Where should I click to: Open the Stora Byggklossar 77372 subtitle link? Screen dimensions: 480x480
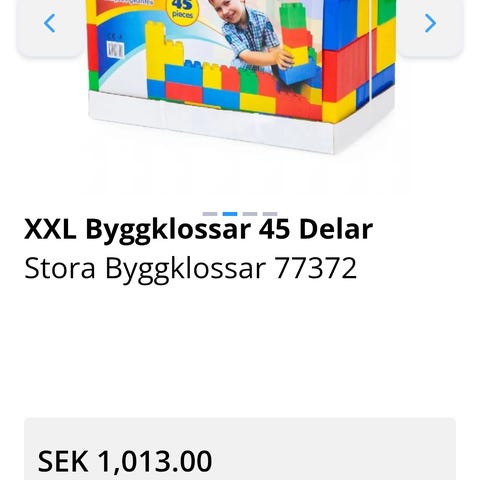point(191,269)
